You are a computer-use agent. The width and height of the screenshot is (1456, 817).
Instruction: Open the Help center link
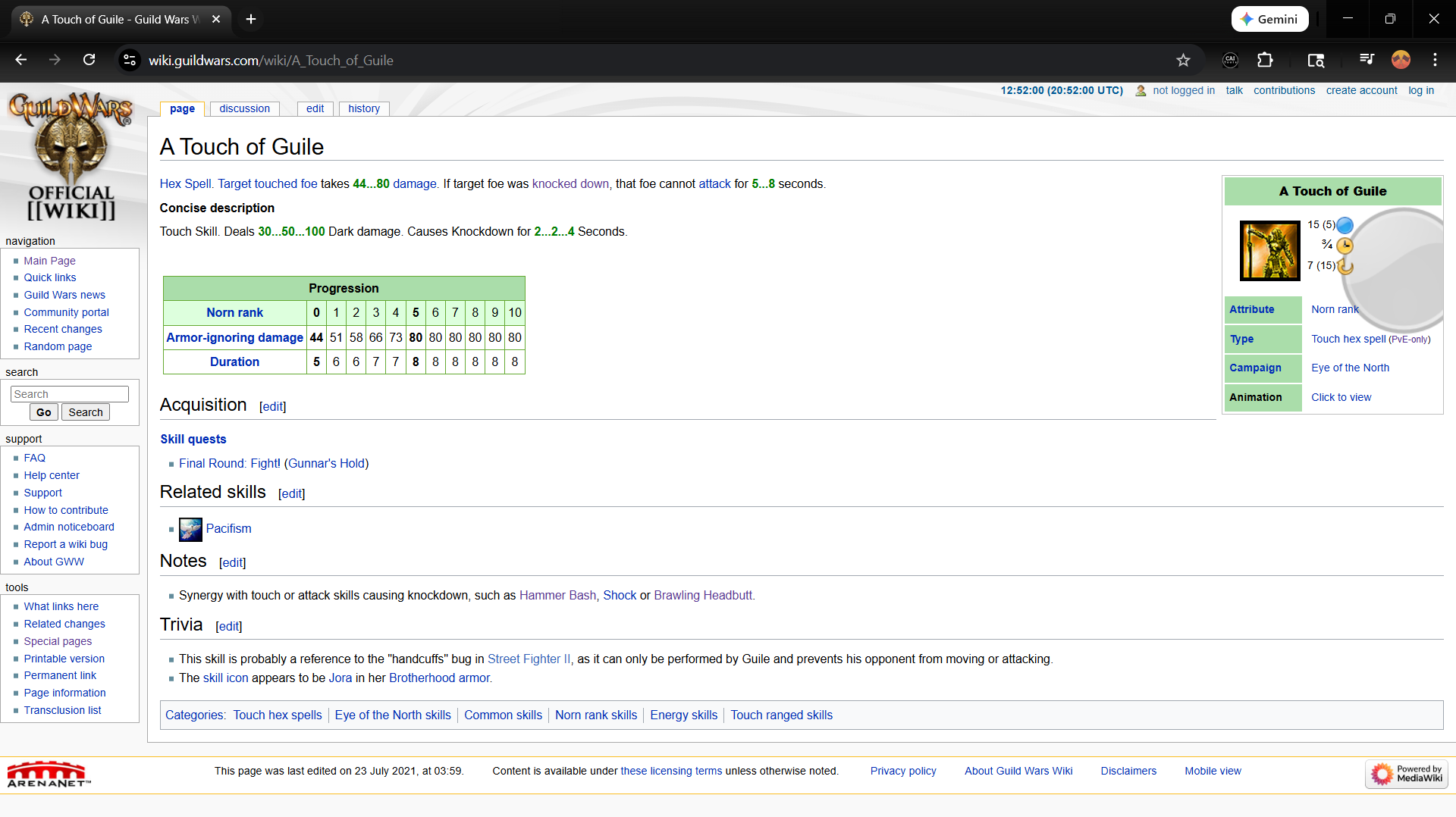(52, 475)
